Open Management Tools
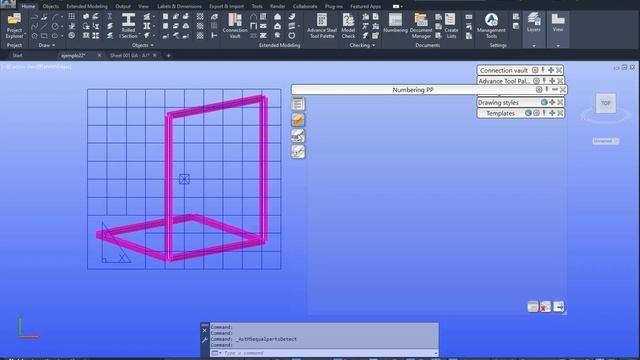This screenshot has height=360, width=640. click(491, 26)
